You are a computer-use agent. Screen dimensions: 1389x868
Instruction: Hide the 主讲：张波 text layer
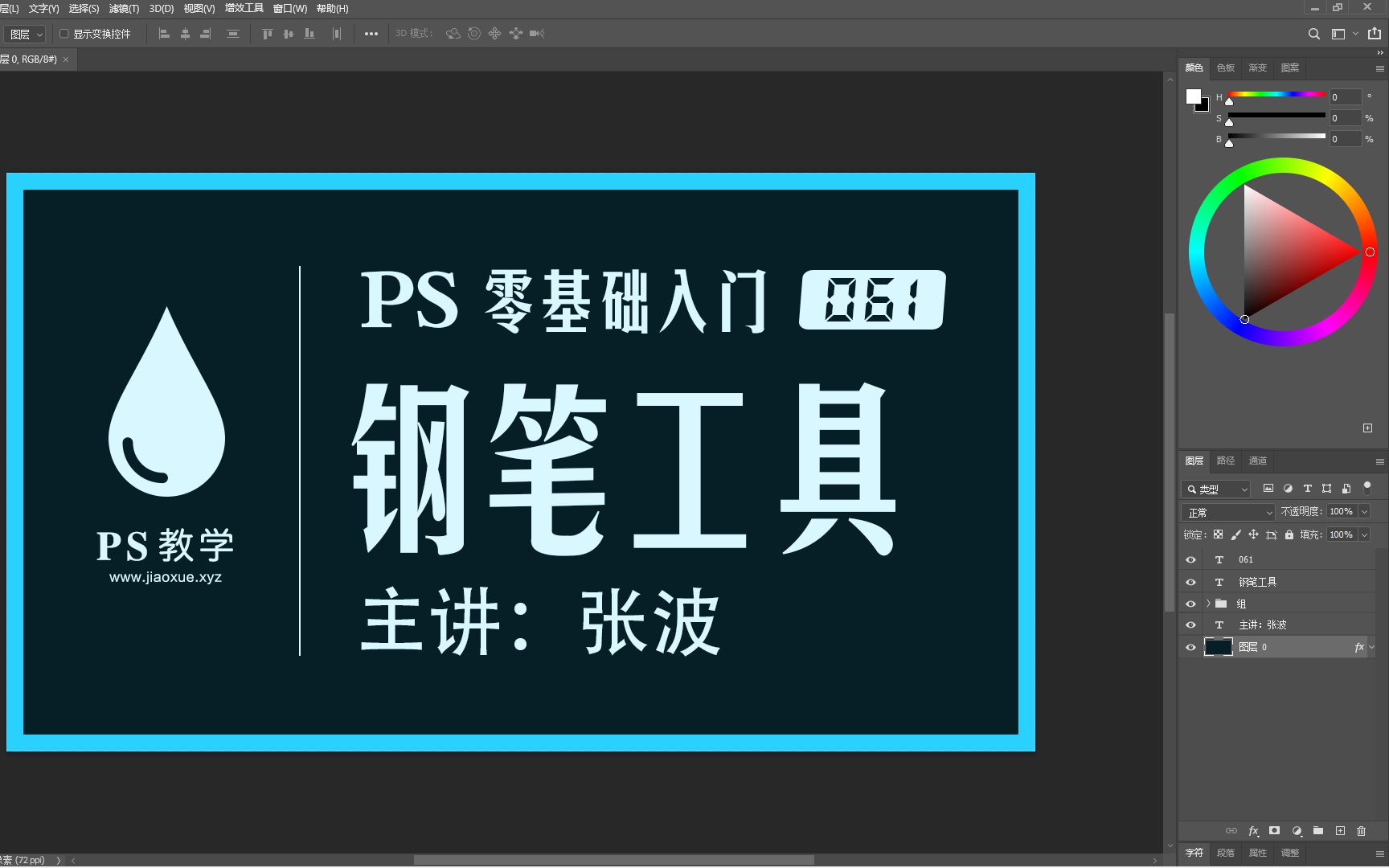pos(1191,625)
